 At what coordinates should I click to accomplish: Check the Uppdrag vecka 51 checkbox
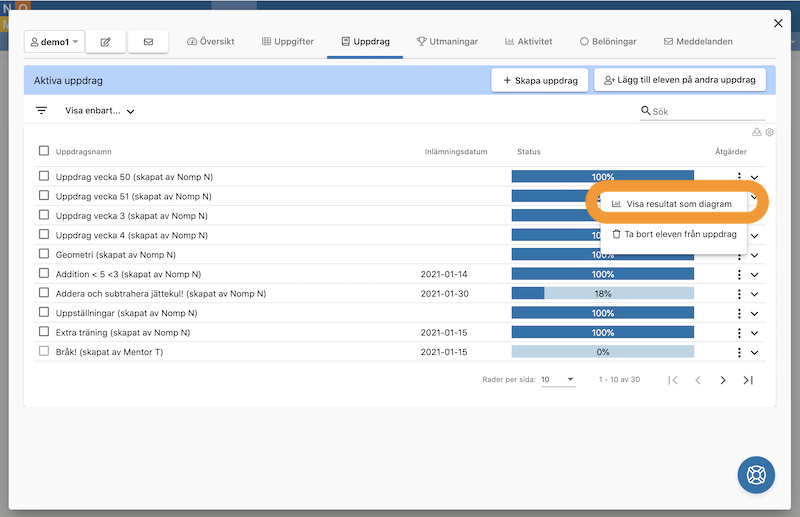tap(44, 195)
